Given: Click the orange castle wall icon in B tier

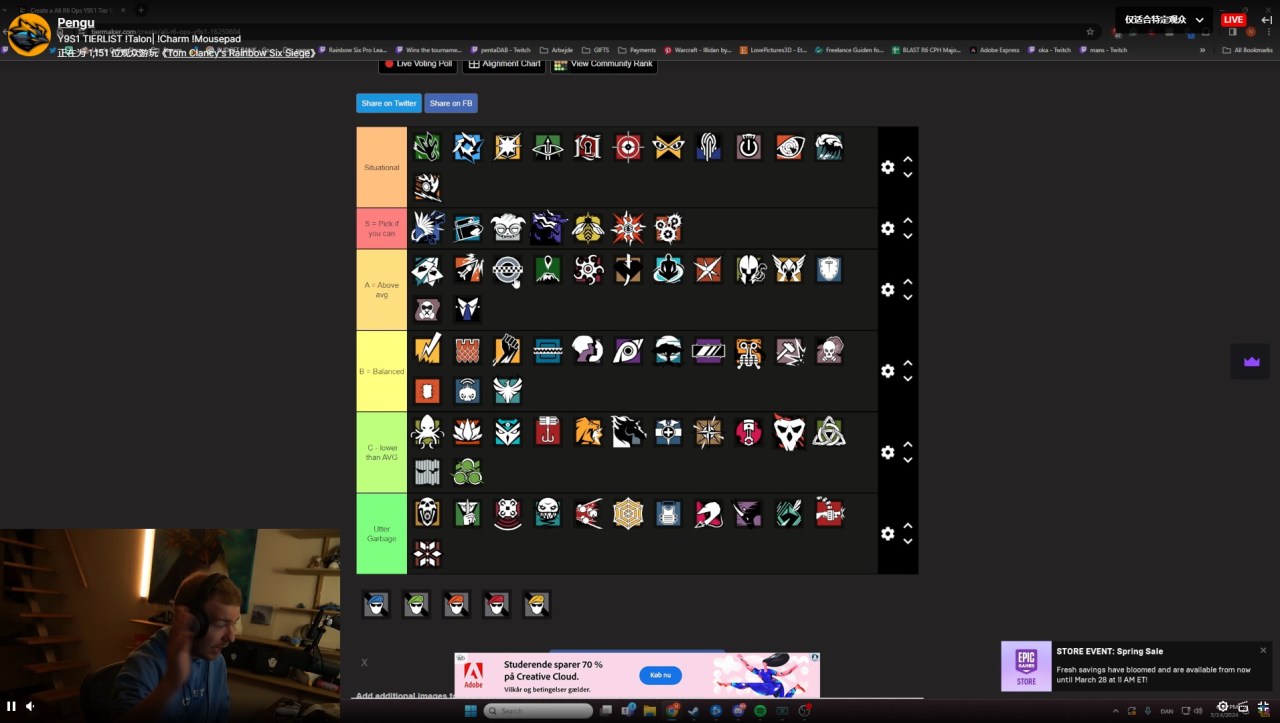Looking at the screenshot, I should [x=468, y=350].
